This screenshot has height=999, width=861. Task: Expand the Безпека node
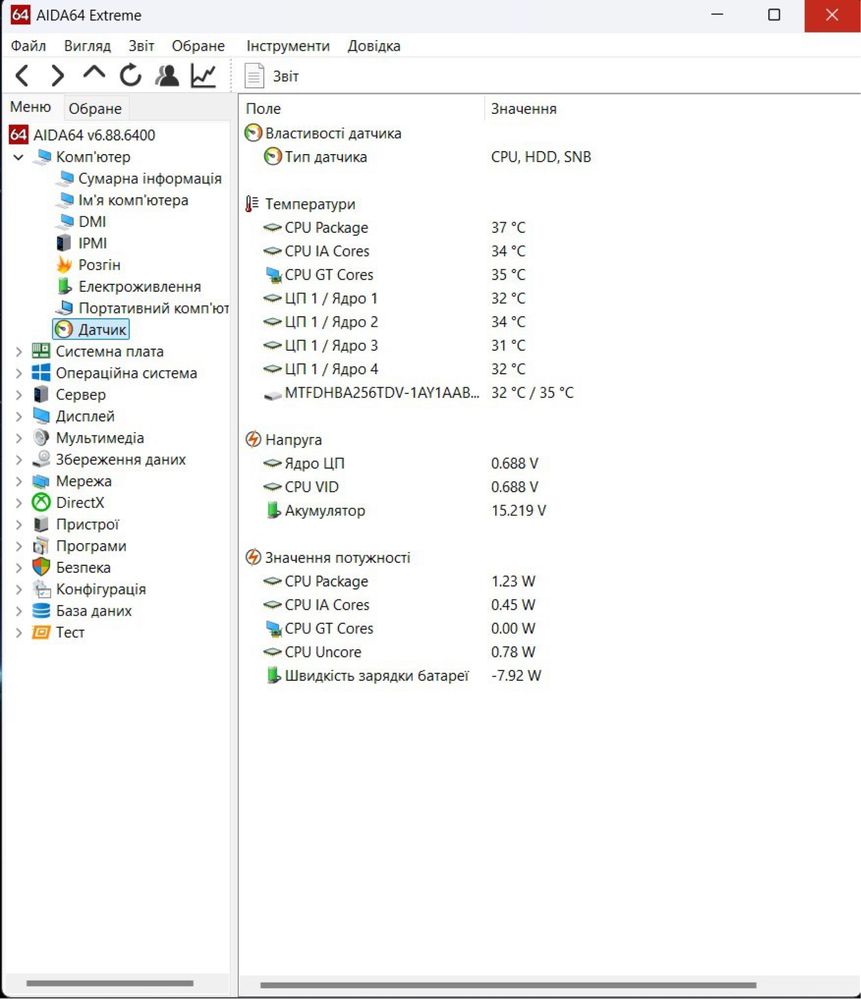click(18, 568)
